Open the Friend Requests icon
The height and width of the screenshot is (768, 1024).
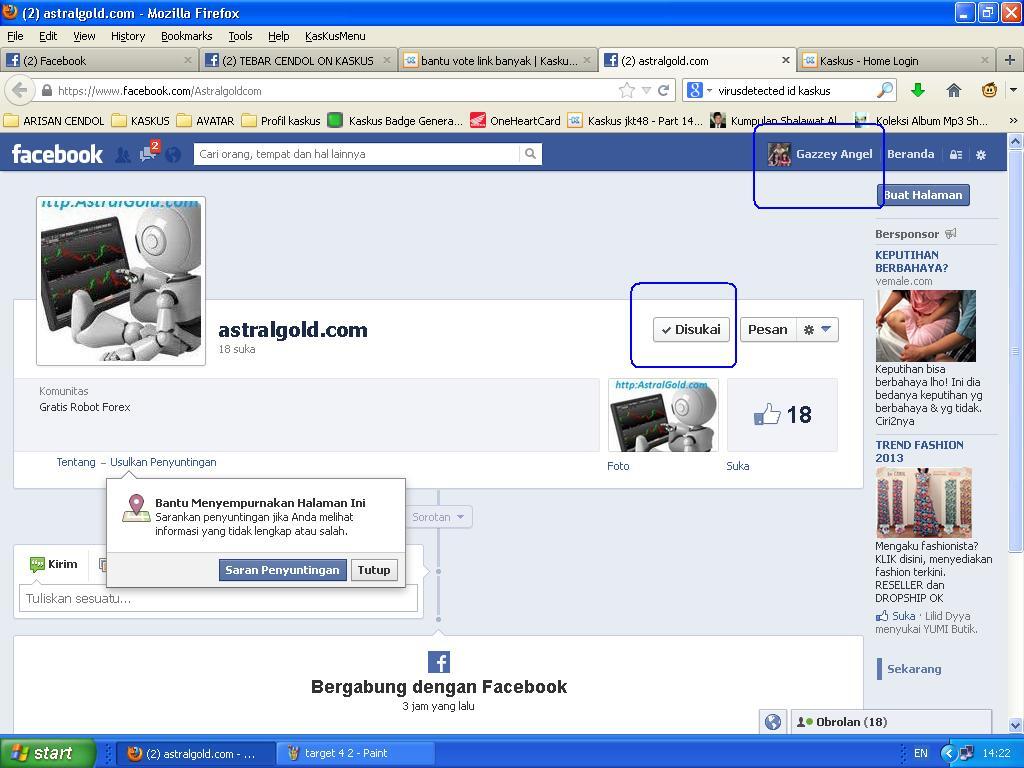point(122,155)
